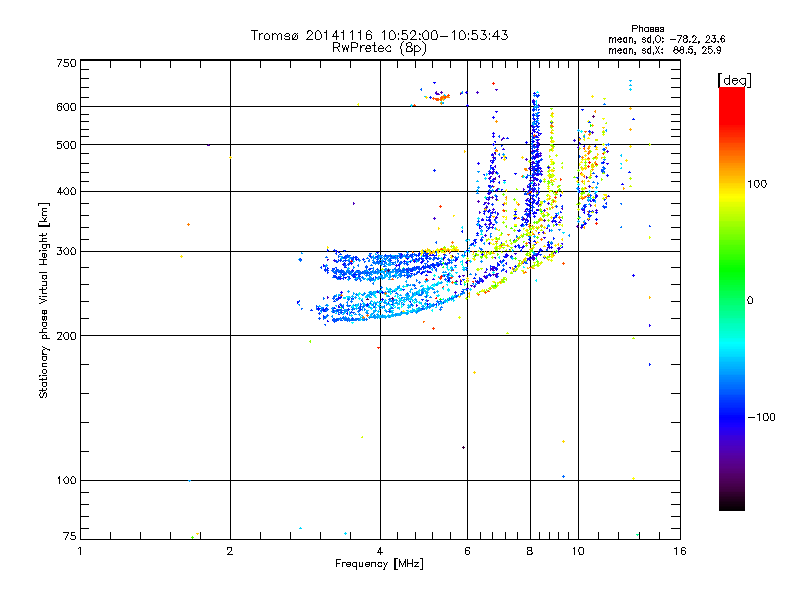Click the Tromsø date and time plot title
Viewport: 800px width, 600px height.
379,35
